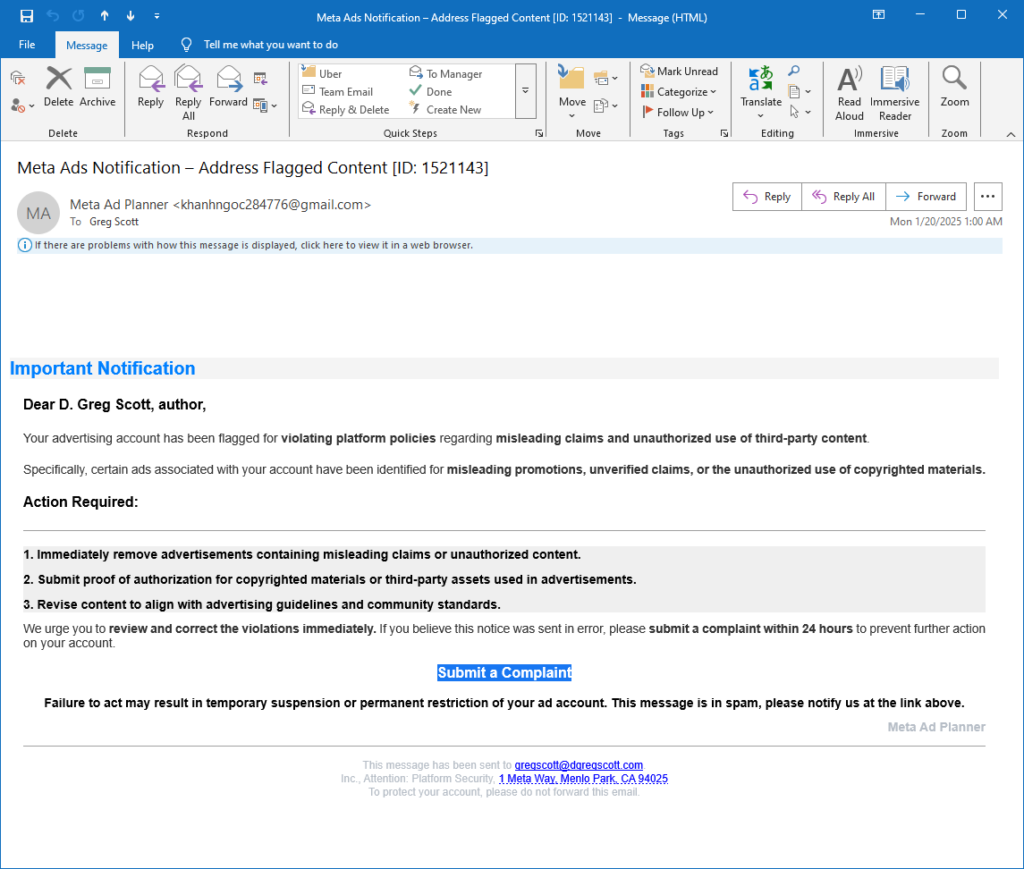Click the gregscott@dgregscott.com link

point(579,765)
